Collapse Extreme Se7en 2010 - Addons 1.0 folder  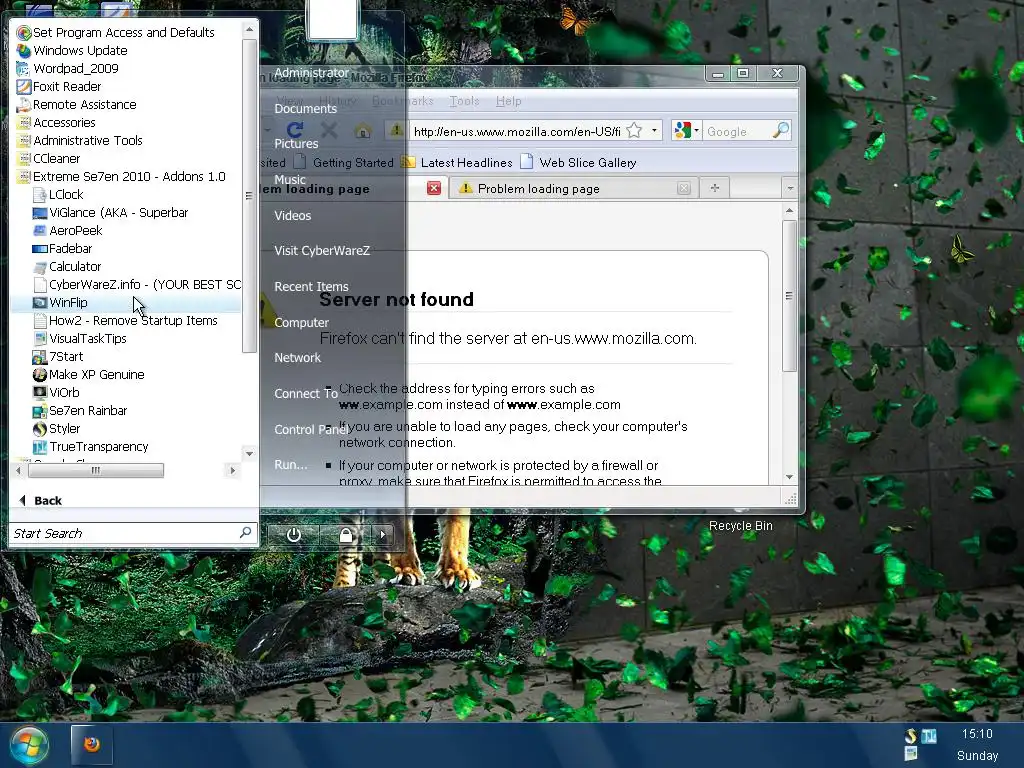tap(129, 176)
